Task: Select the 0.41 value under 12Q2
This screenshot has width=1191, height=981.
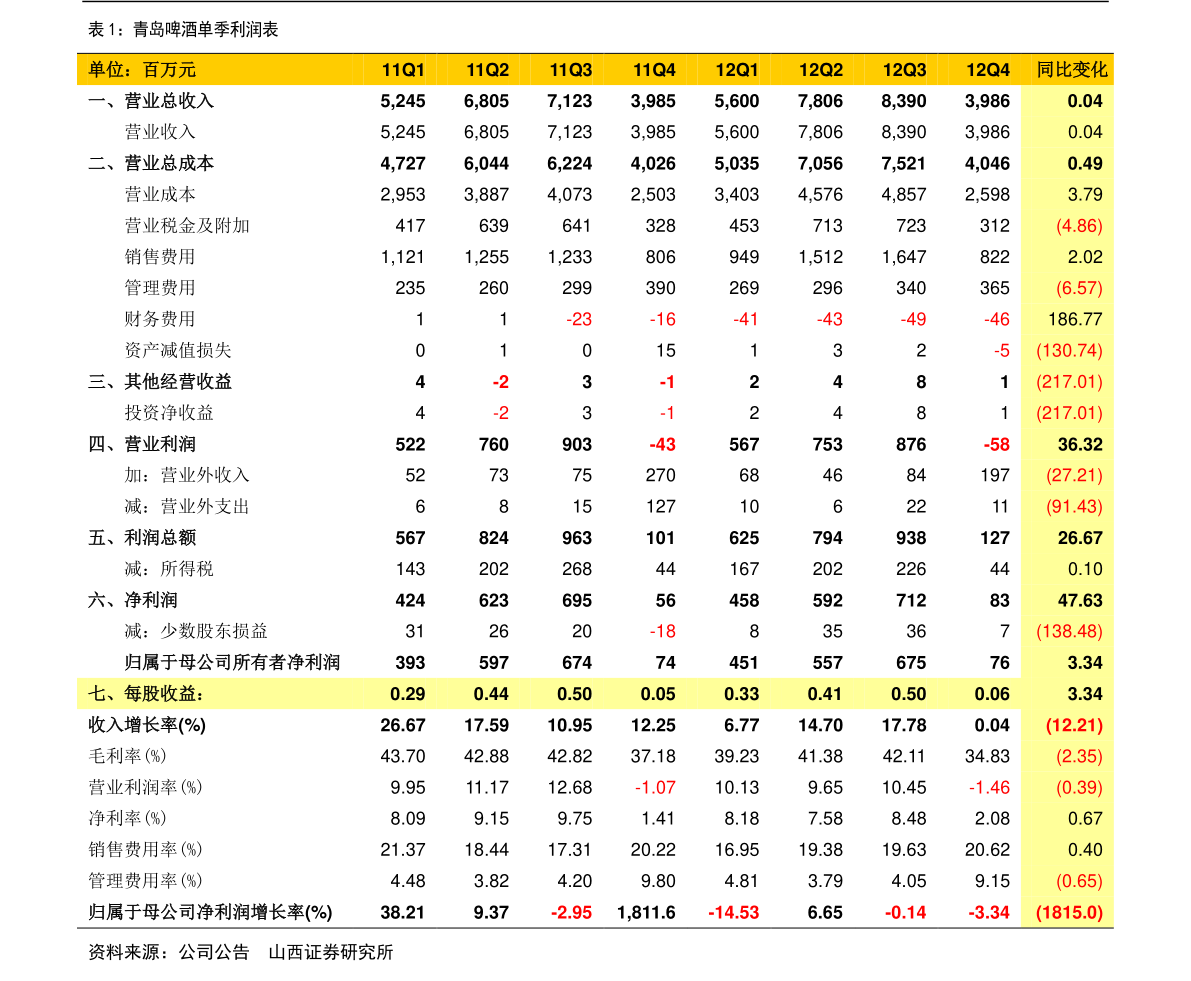Action: pyautogui.click(x=824, y=694)
